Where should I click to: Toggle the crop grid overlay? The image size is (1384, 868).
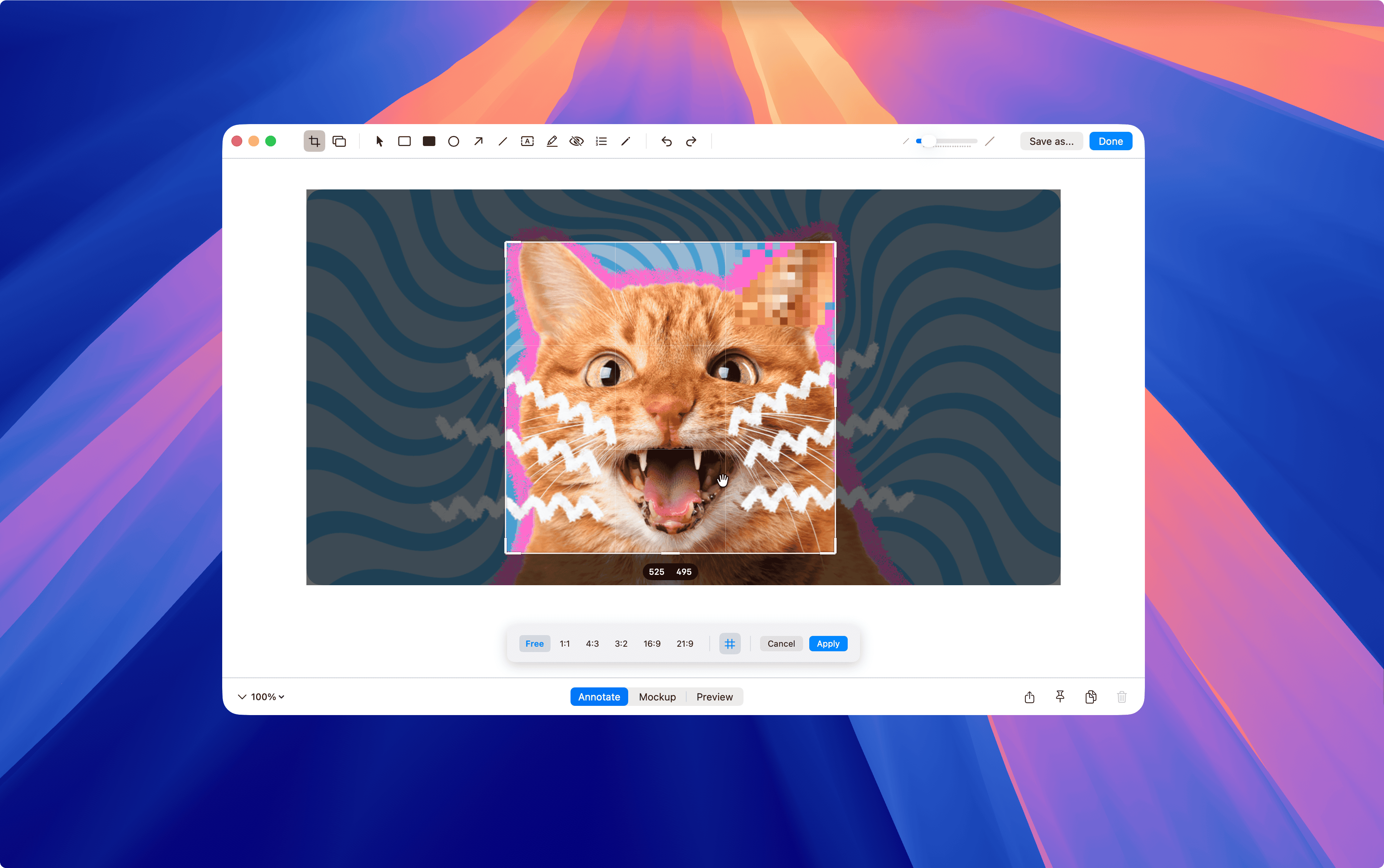[729, 644]
